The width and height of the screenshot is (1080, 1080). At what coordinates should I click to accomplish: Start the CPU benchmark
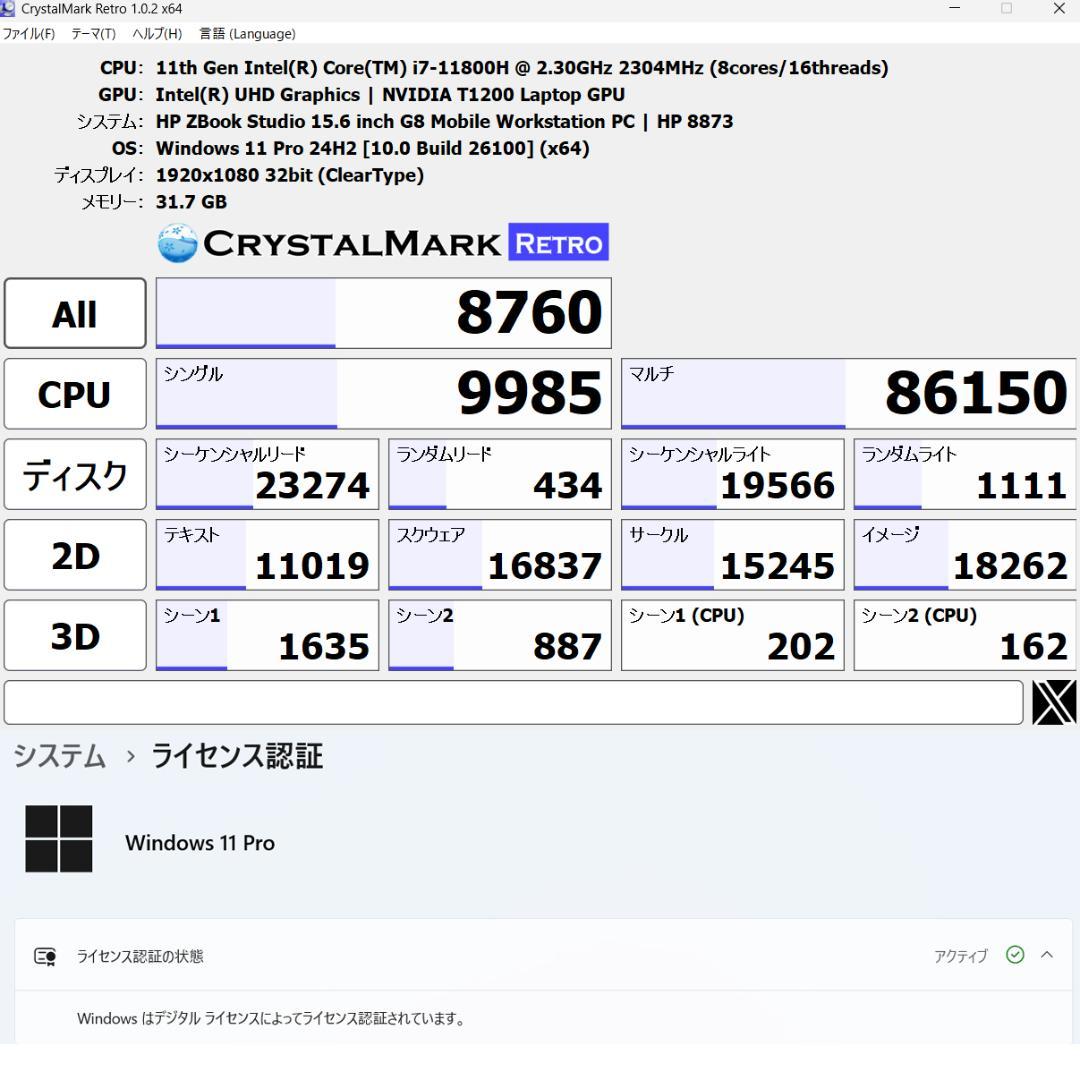point(74,393)
